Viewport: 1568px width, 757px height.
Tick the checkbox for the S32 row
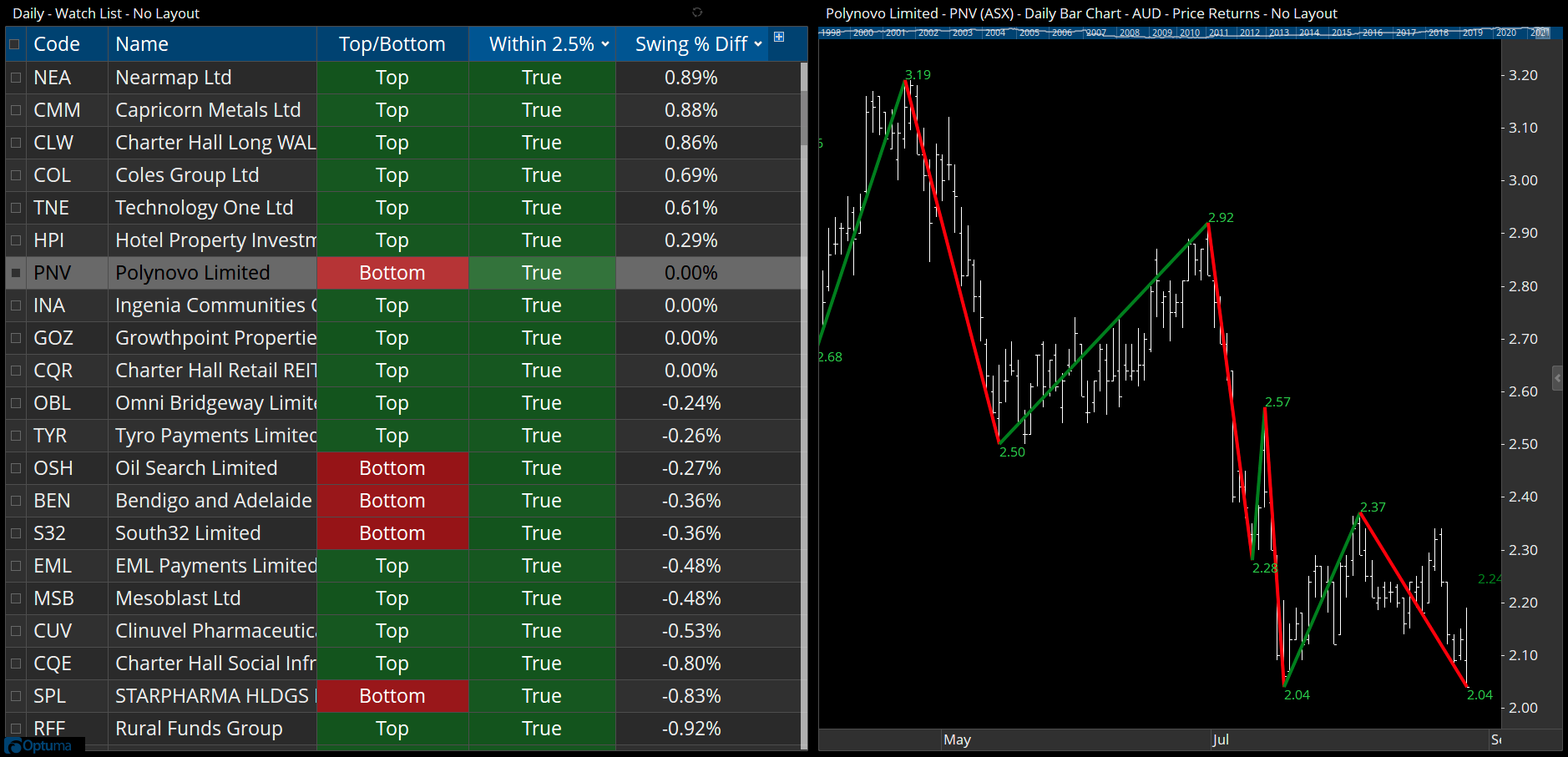click(15, 533)
